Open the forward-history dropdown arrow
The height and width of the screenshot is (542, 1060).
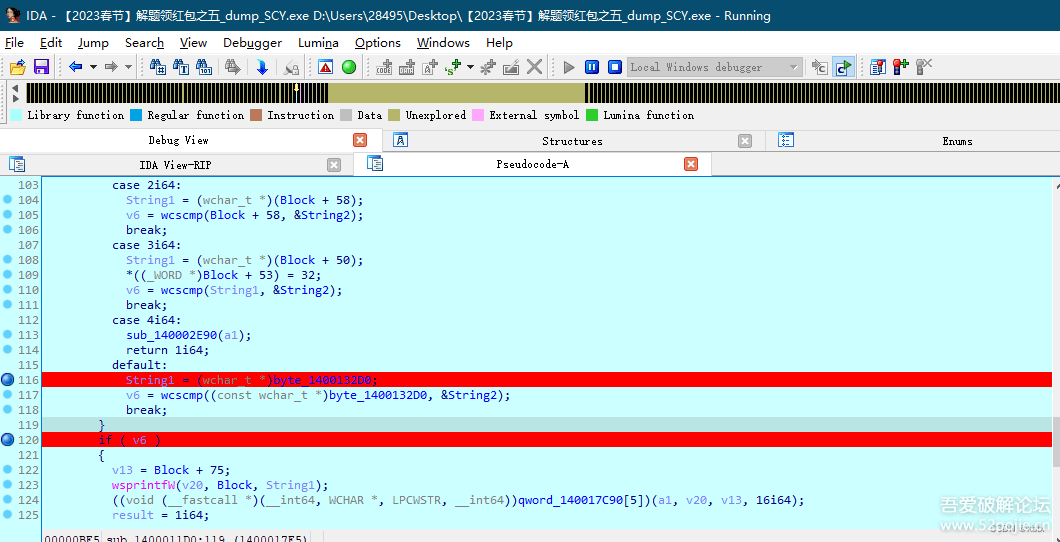tap(128, 67)
